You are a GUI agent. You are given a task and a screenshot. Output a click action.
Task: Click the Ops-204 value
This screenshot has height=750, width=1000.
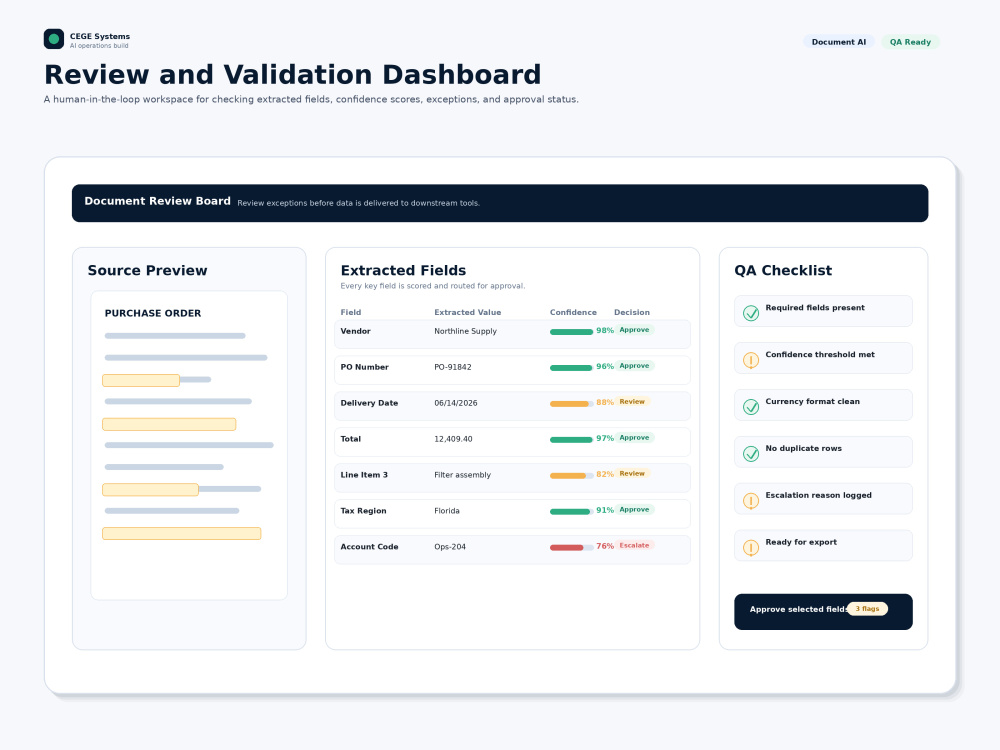(x=450, y=547)
